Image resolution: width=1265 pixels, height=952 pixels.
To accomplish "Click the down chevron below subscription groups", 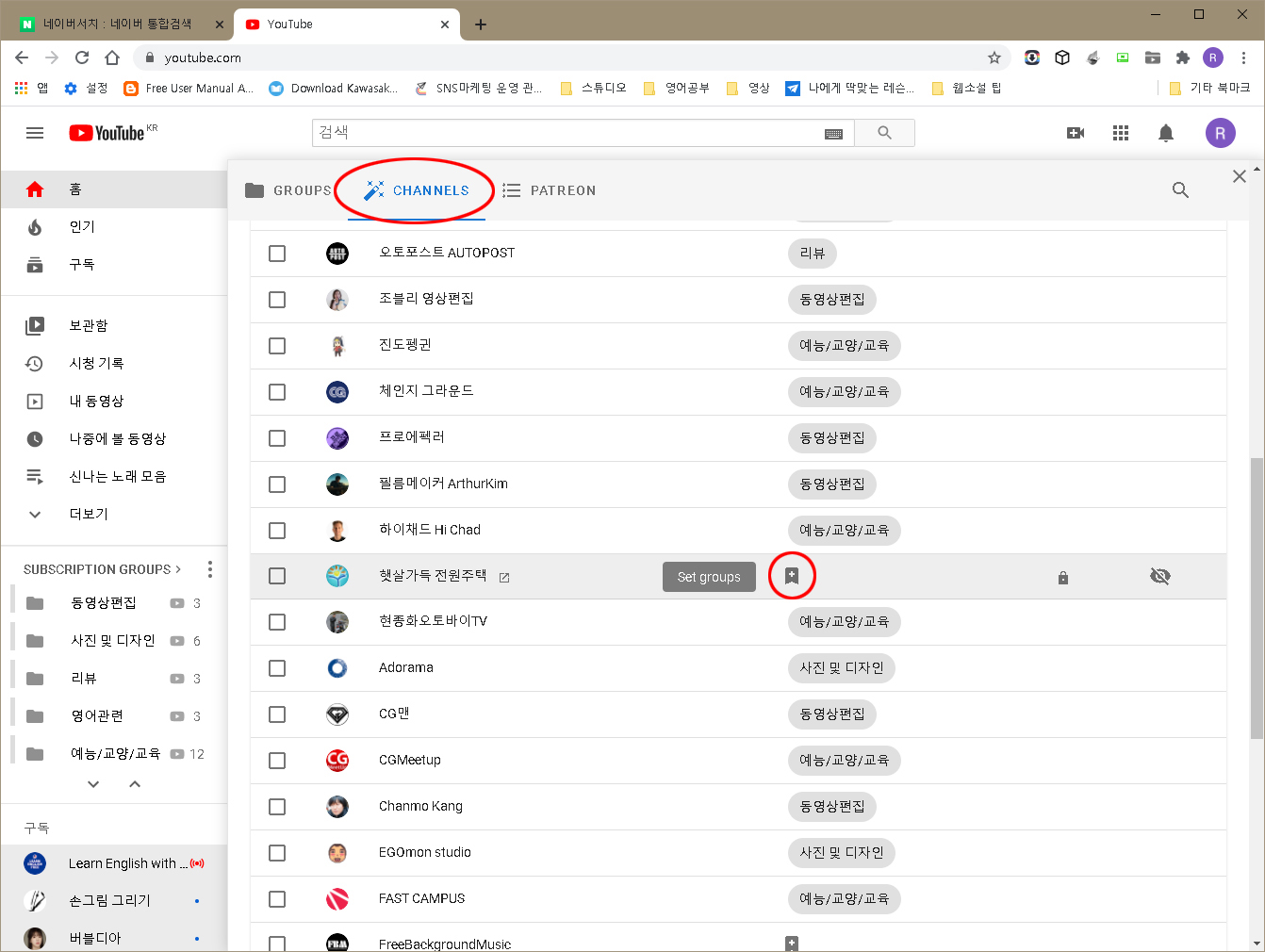I will (93, 784).
